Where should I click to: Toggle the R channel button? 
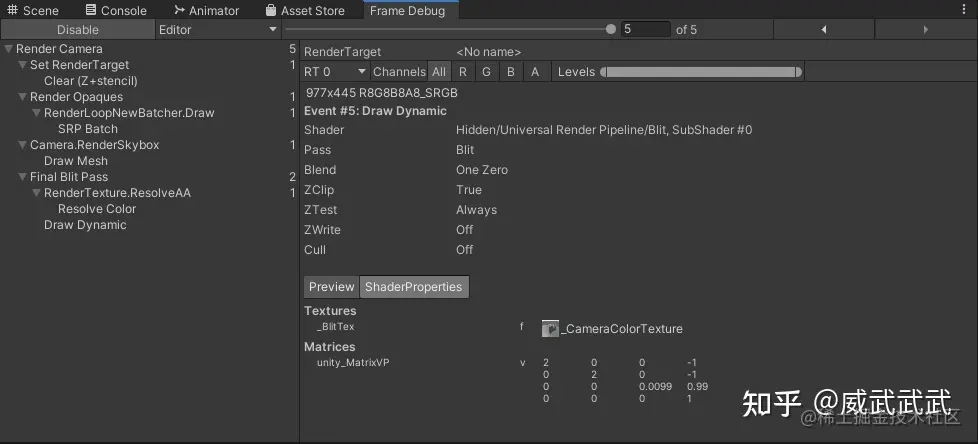coord(463,72)
